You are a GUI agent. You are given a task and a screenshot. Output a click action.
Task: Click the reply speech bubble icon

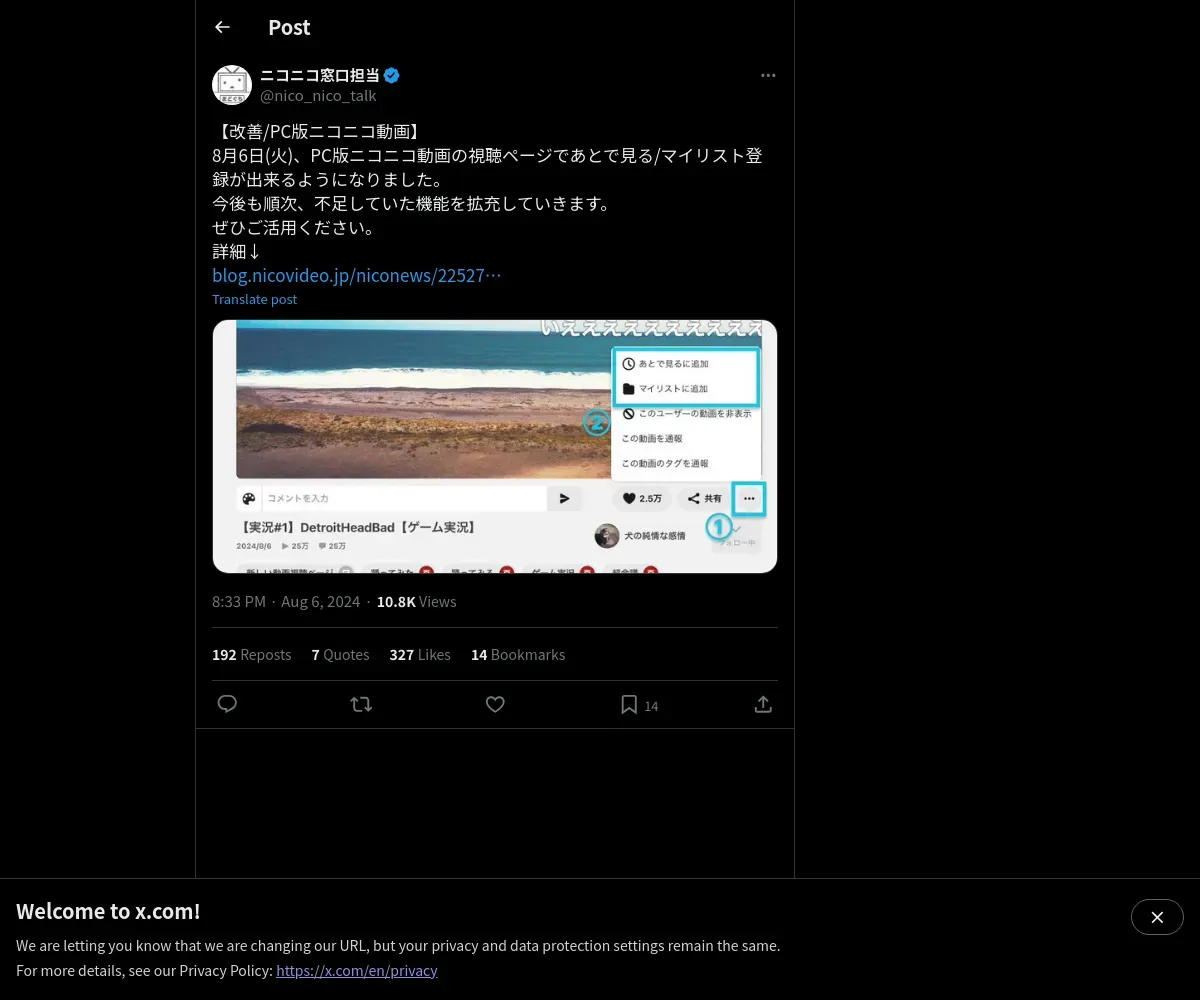point(227,704)
